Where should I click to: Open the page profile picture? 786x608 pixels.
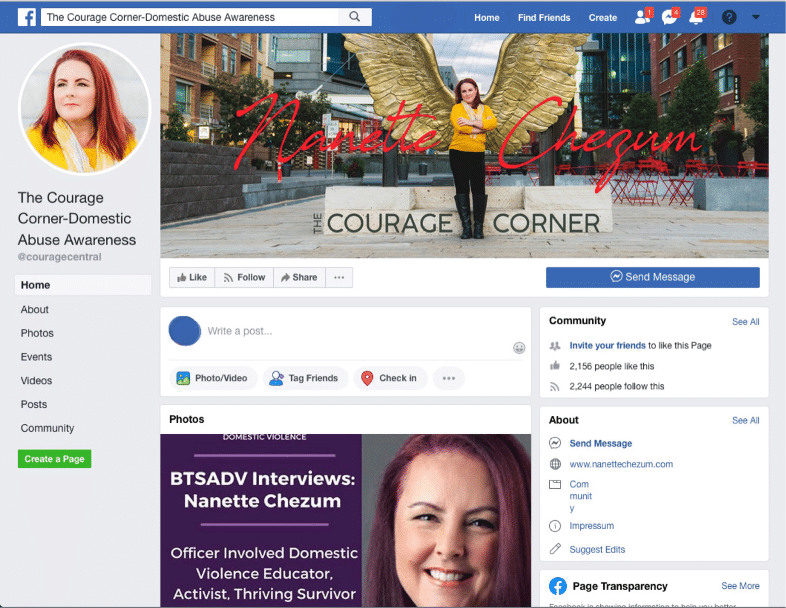coord(84,109)
